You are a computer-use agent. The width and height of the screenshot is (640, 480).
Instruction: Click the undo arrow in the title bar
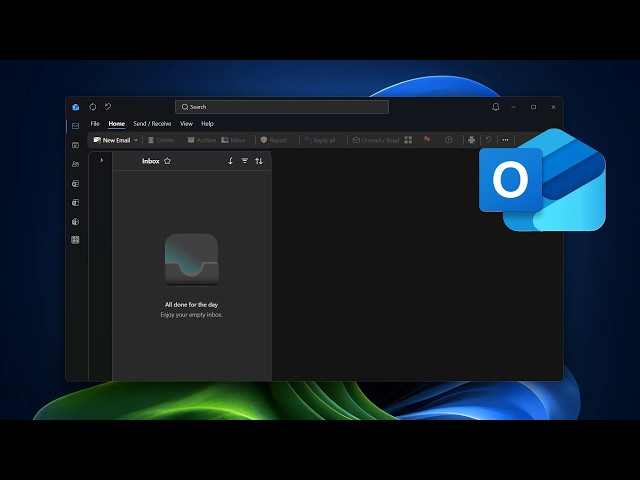pos(108,107)
